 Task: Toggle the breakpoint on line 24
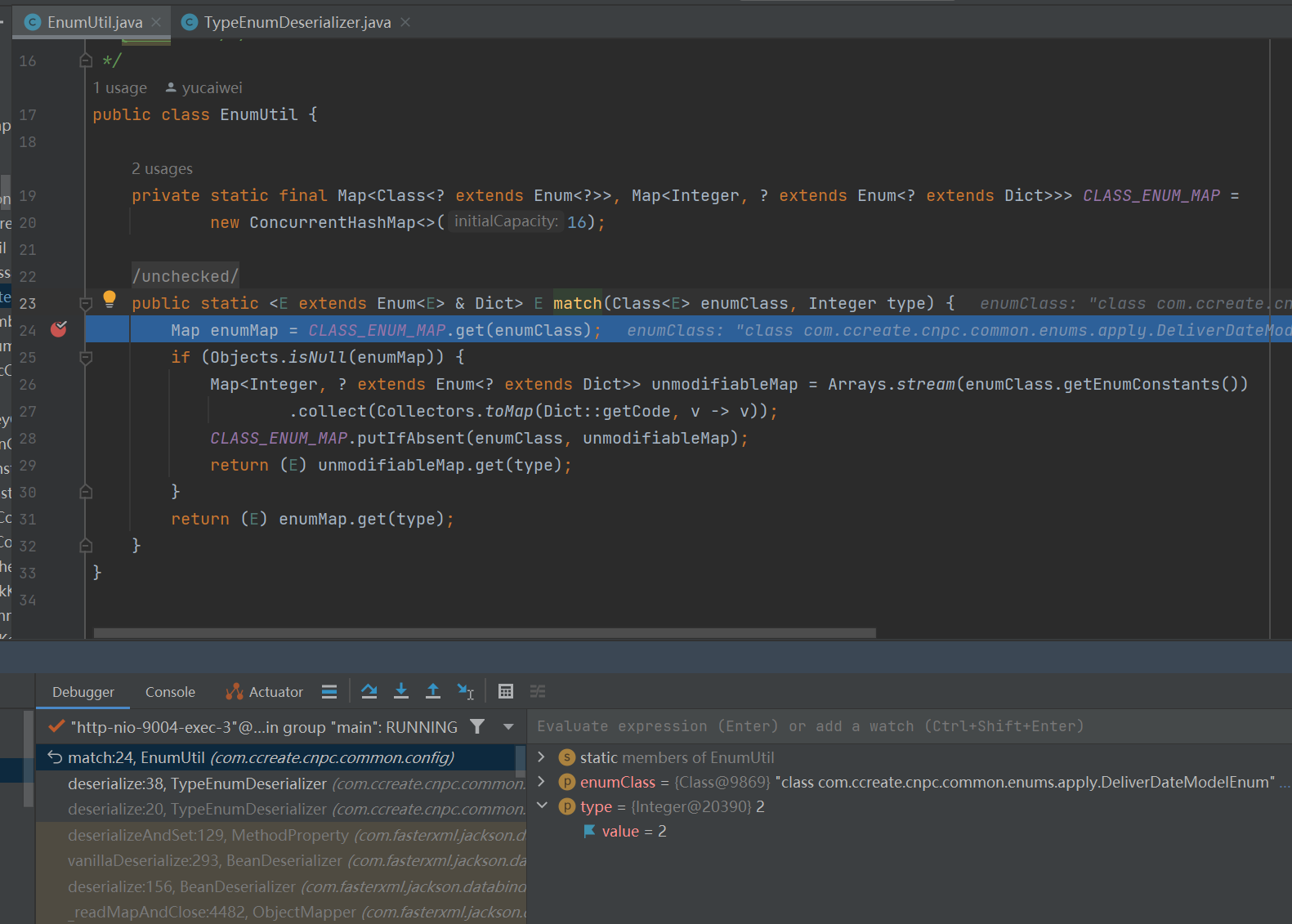click(x=59, y=329)
